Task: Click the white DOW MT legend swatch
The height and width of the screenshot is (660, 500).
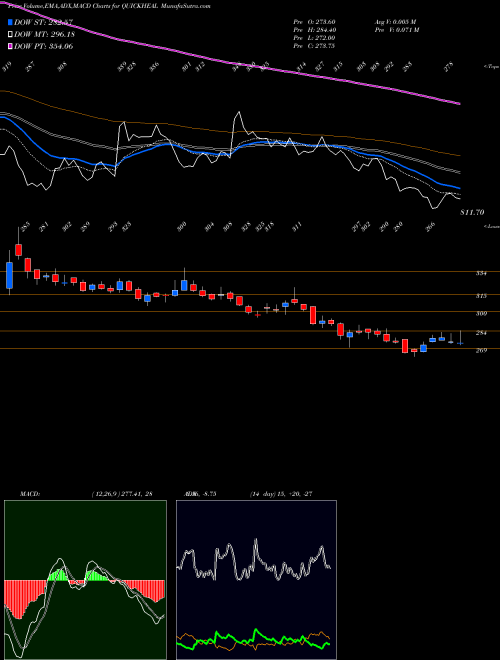Action: 10,34
